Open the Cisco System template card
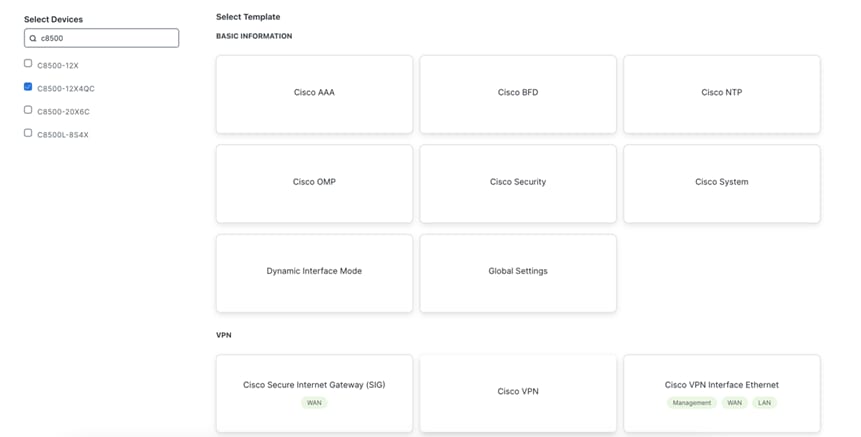Image resolution: width=861 pixels, height=437 pixels. (722, 183)
